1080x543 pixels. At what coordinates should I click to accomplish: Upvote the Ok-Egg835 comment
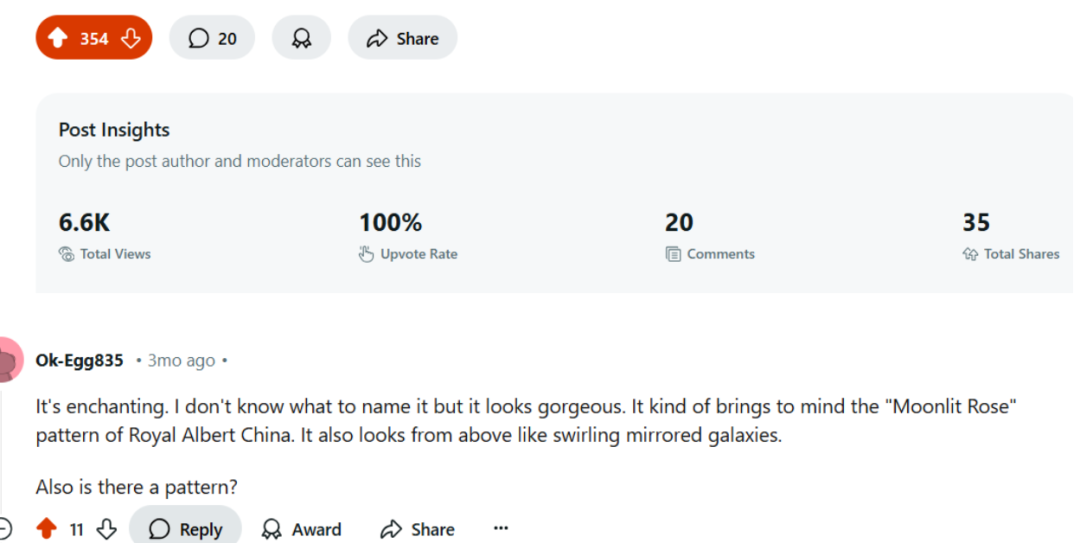(46, 529)
